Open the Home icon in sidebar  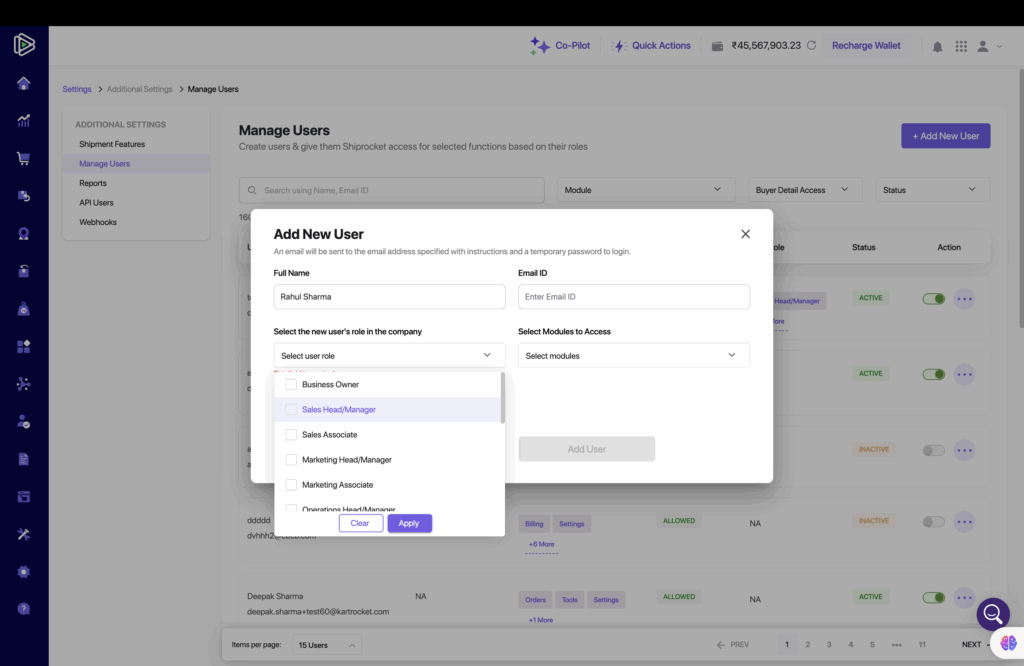click(x=23, y=83)
